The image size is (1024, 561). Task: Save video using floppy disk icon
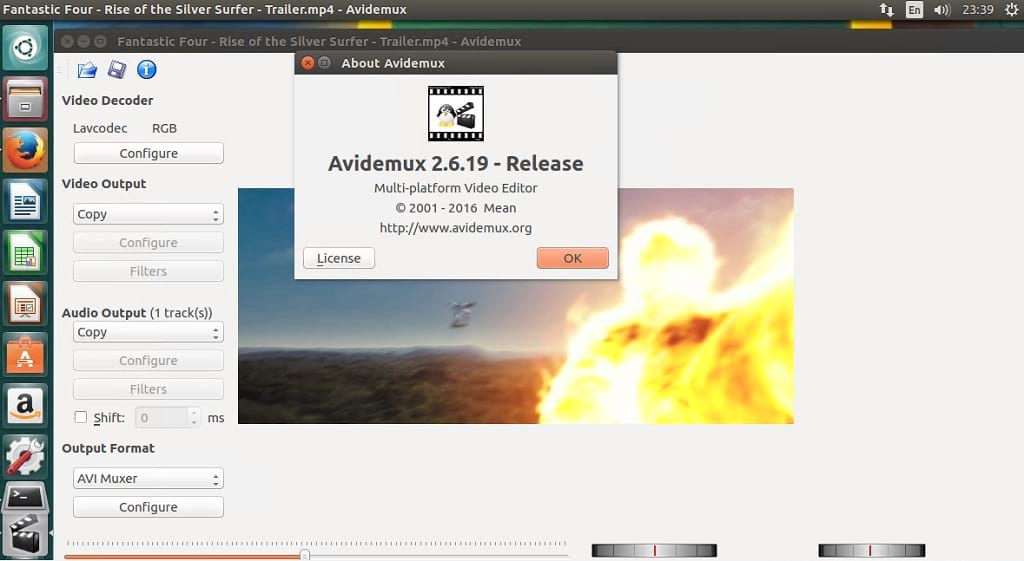117,69
